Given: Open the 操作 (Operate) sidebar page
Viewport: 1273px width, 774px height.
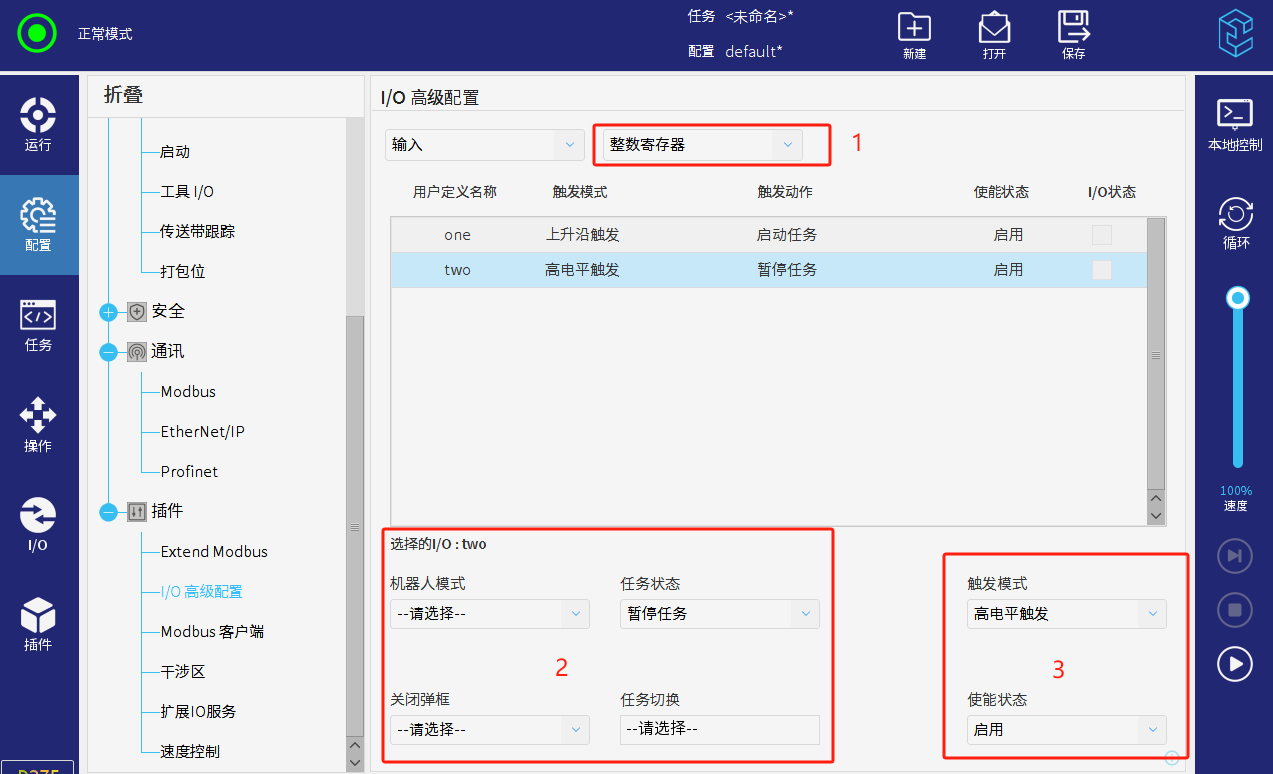Looking at the screenshot, I should click(38, 424).
